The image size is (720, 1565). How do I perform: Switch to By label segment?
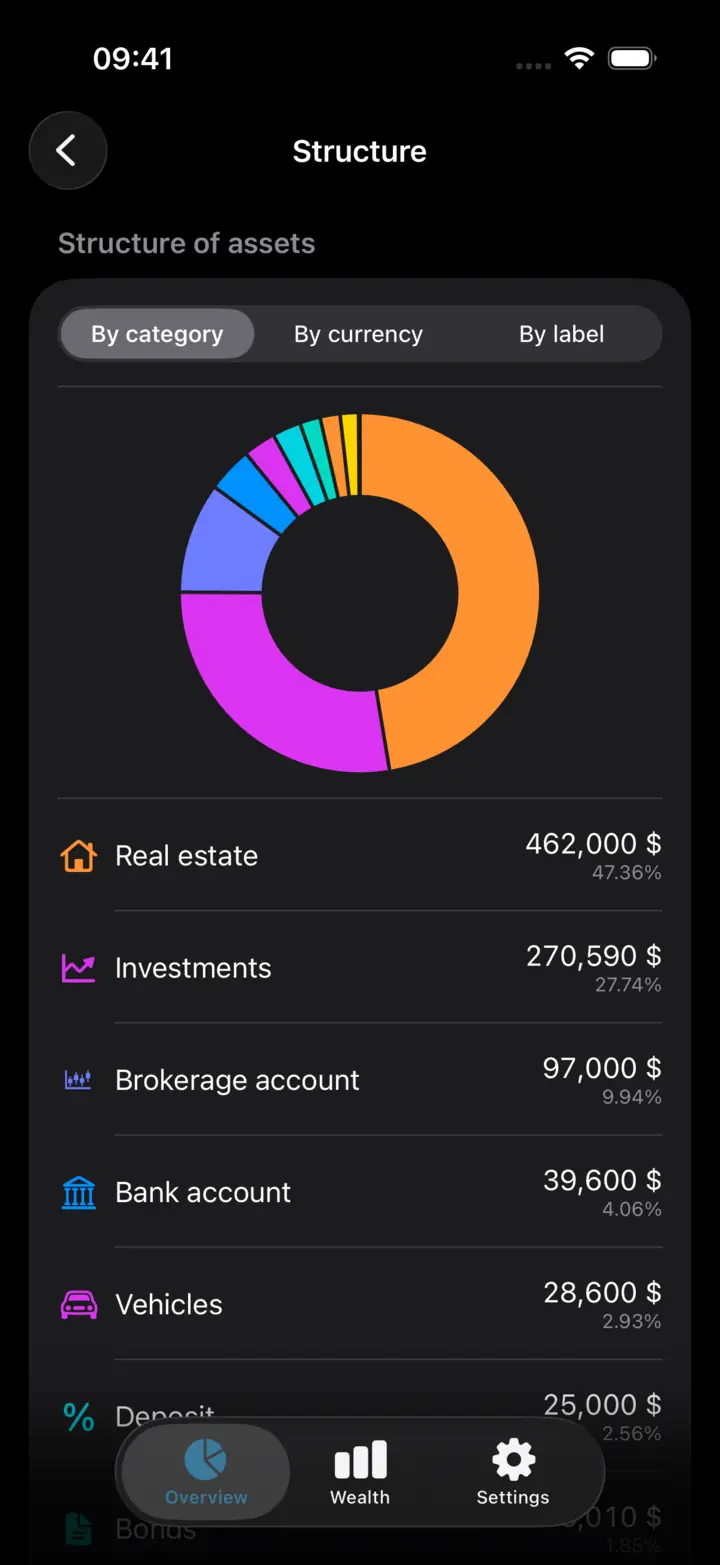561,334
